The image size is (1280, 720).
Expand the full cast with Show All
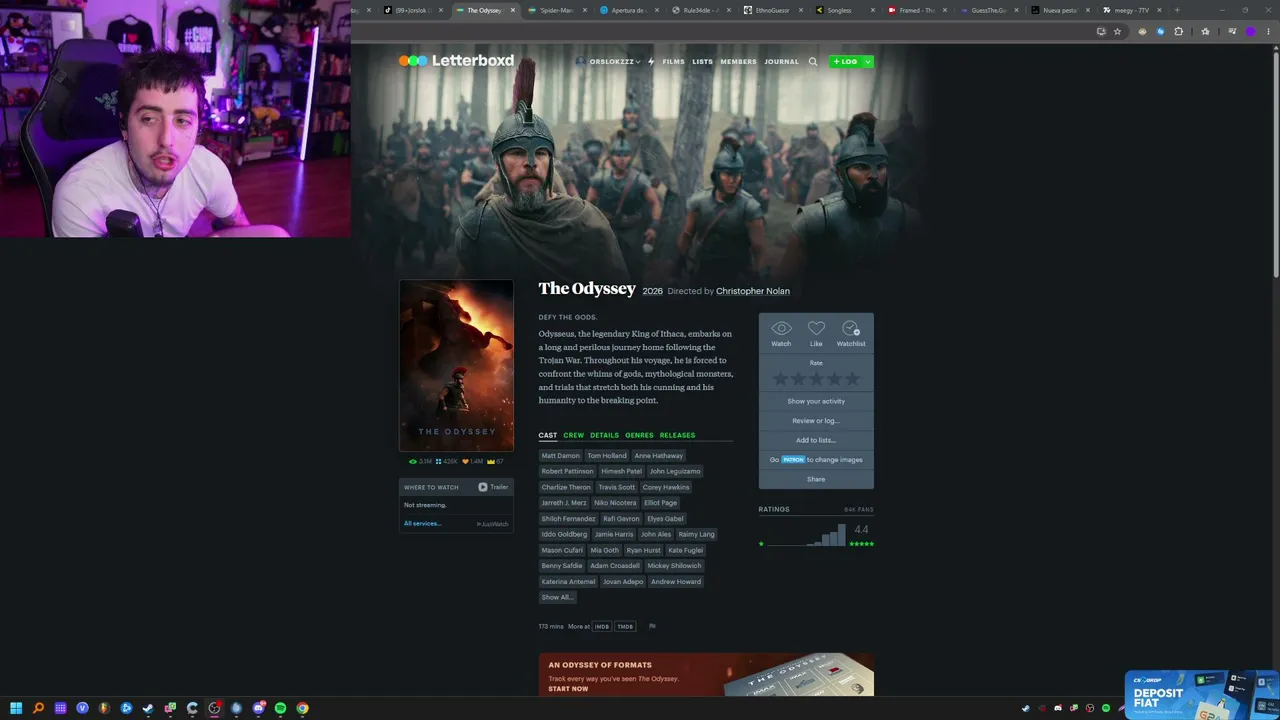tap(557, 597)
